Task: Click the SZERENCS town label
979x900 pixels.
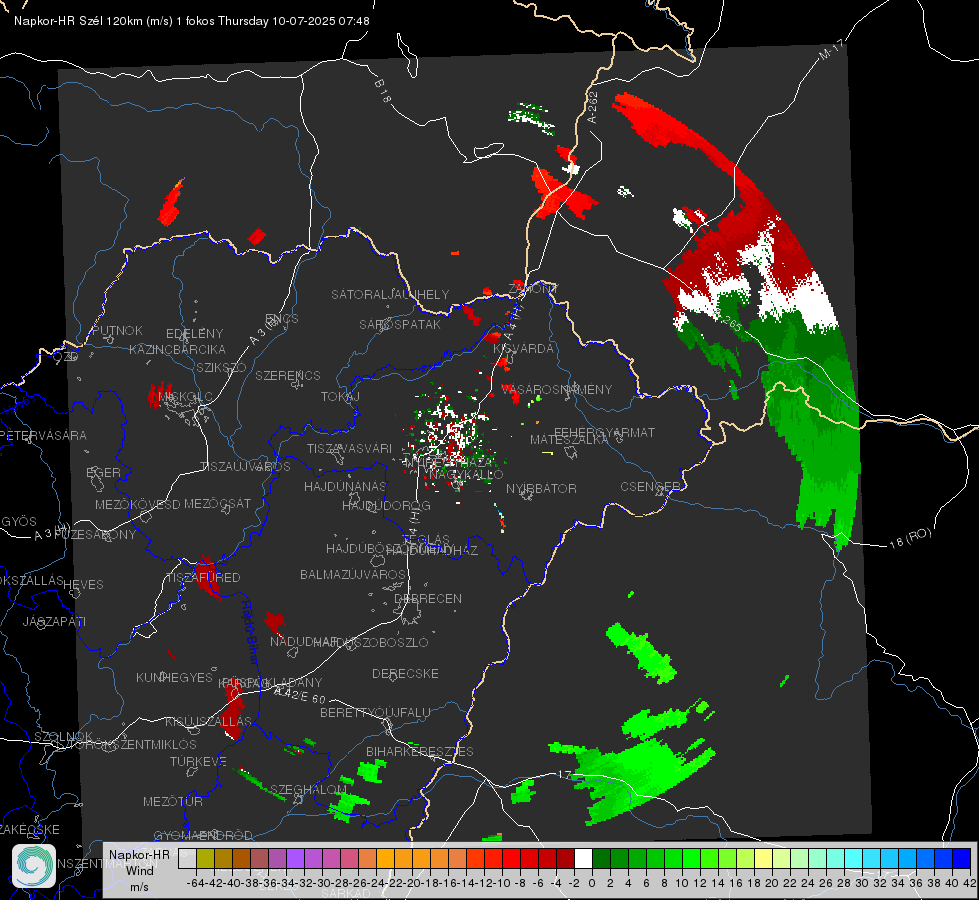Action: (x=288, y=375)
